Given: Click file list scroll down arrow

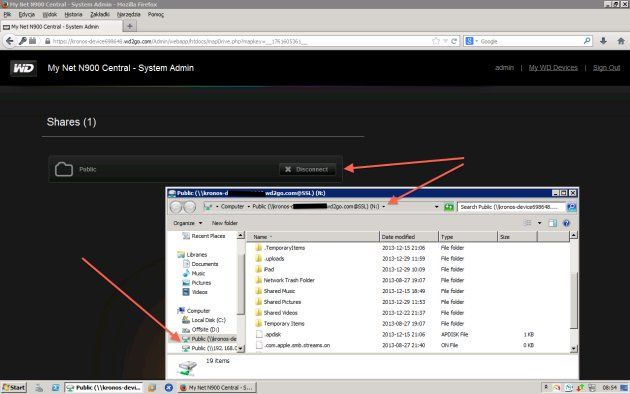Looking at the screenshot, I should [574, 349].
